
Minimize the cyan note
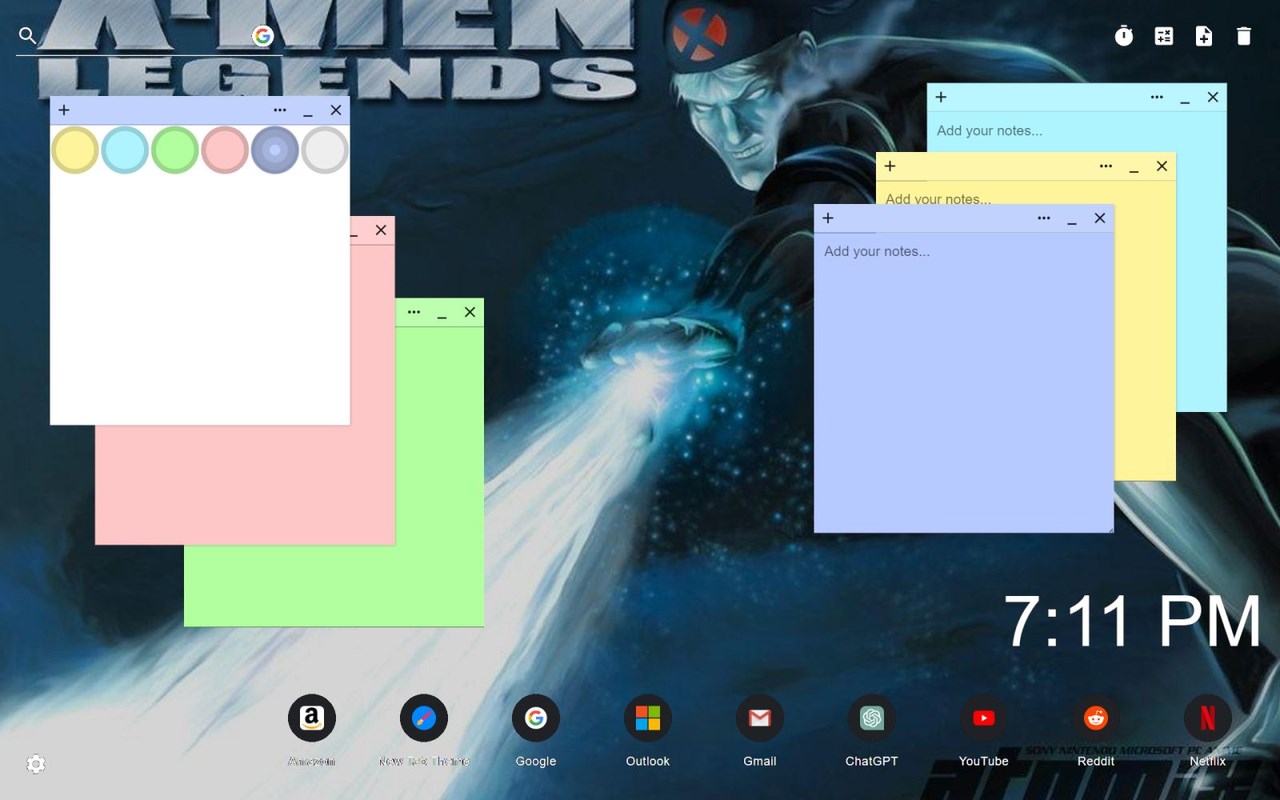click(1185, 99)
